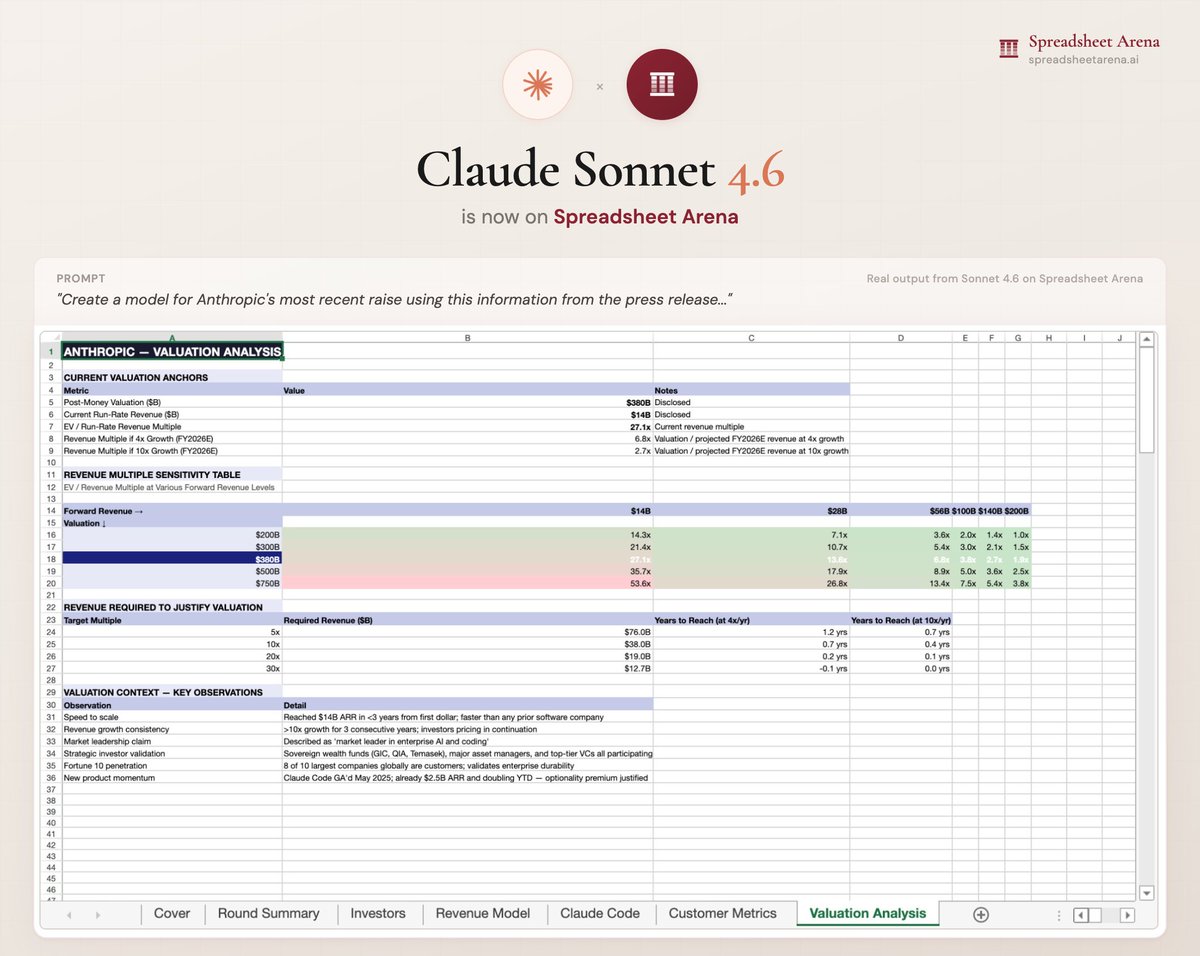1200x956 pixels.
Task: Click the '$380B' value cell in row 5
Action: pyautogui.click(x=468, y=402)
